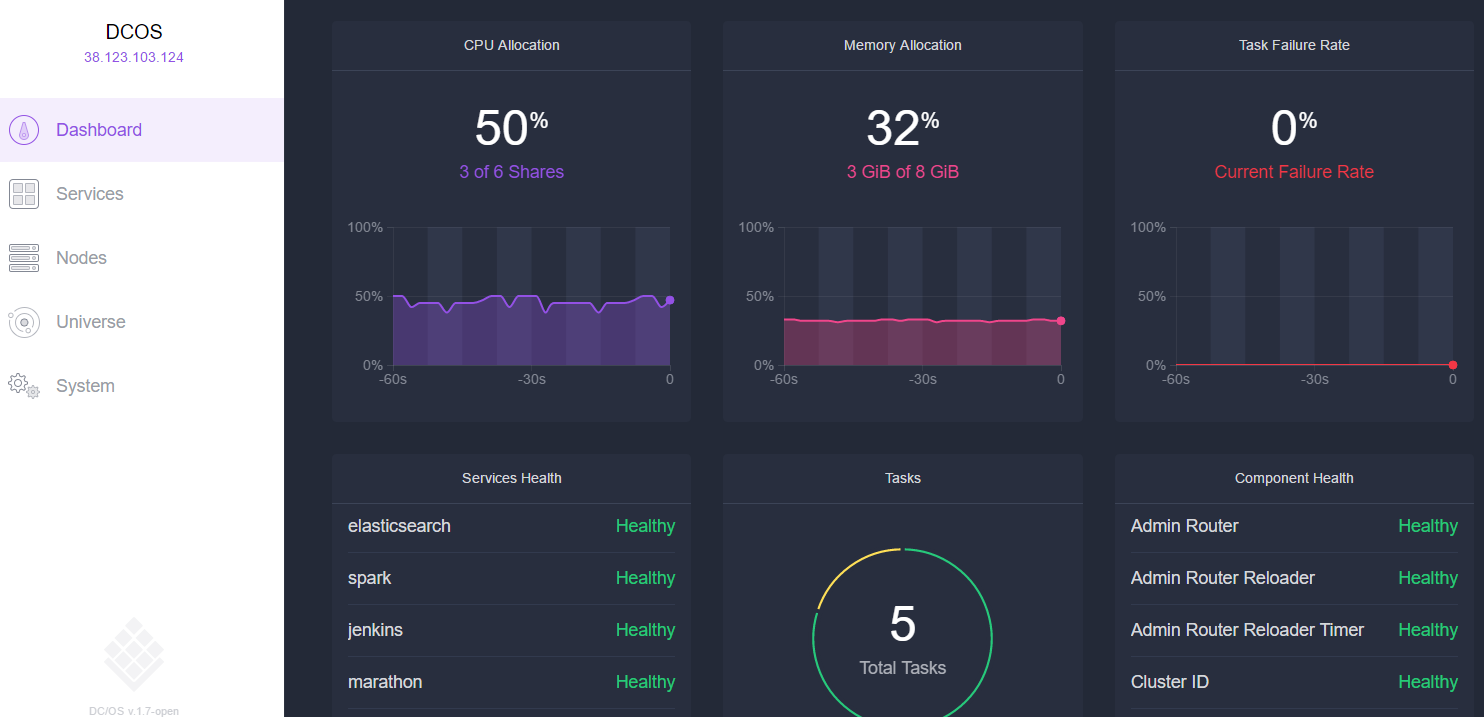Click the System gears icon
This screenshot has height=717, width=1484.
click(x=24, y=386)
